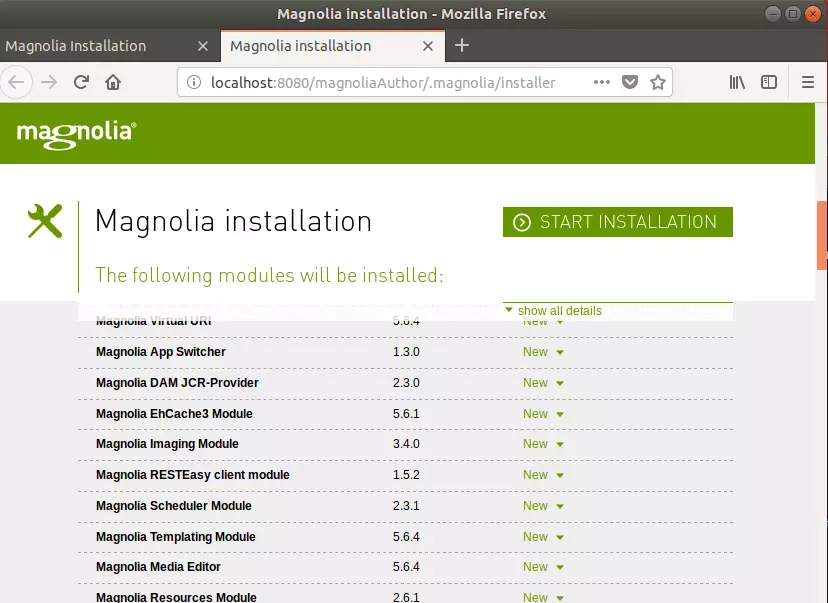Close the Firefox window
This screenshot has width=828, height=603.
[813, 14]
